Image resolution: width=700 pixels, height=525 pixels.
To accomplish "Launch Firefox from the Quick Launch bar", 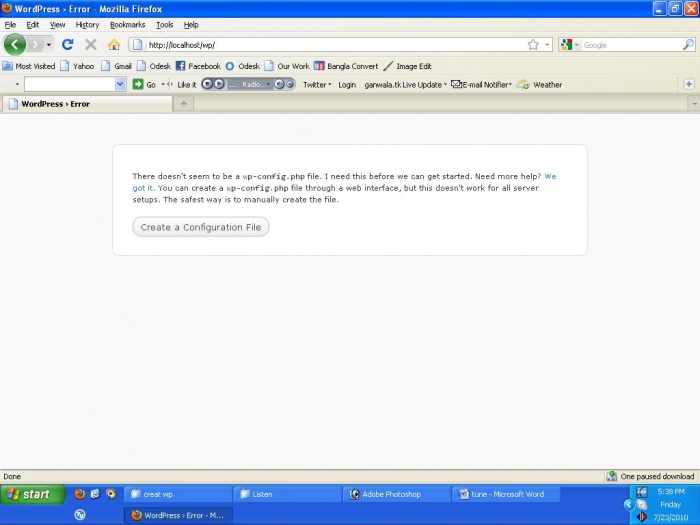I will (x=80, y=494).
